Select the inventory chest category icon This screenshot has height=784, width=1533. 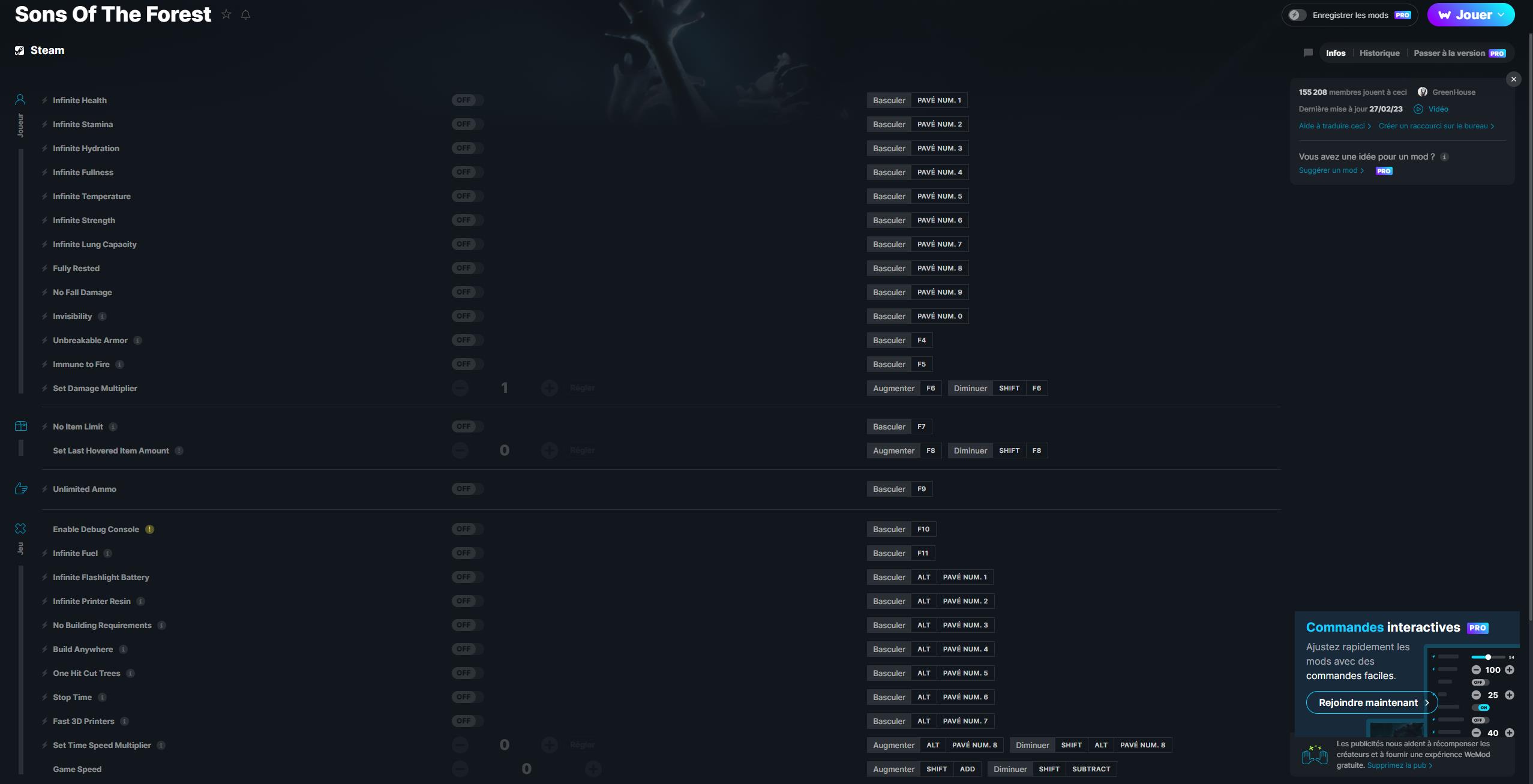tap(21, 426)
